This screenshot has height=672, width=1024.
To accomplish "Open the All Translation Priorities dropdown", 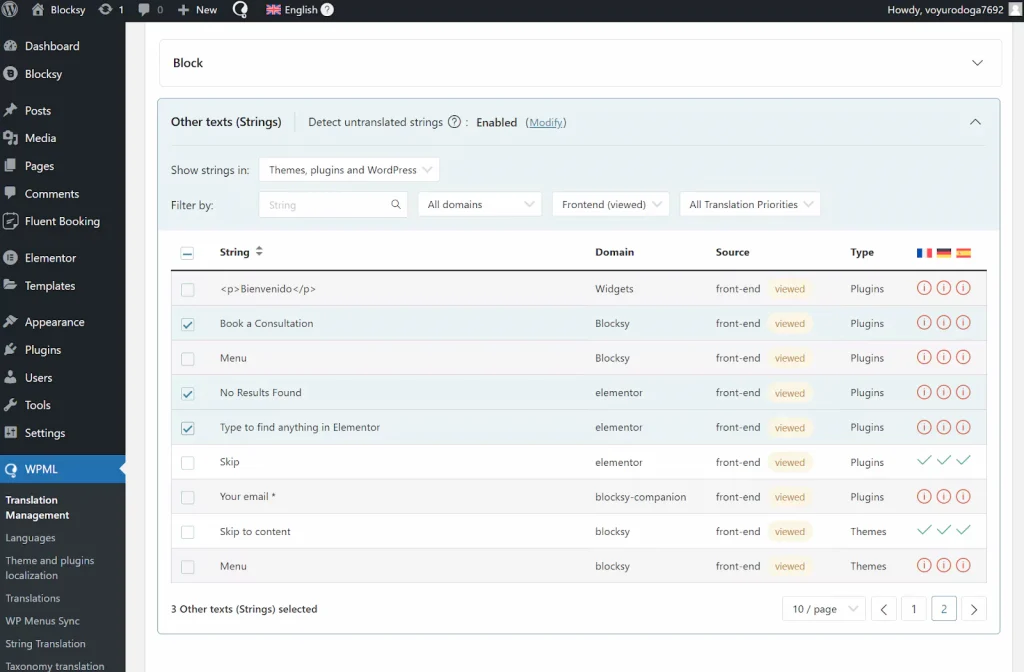I will coord(750,204).
